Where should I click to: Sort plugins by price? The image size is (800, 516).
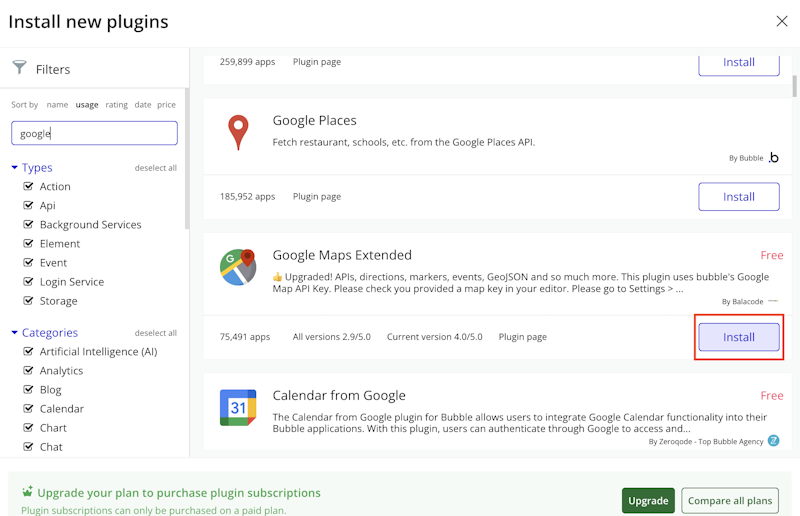pyautogui.click(x=166, y=105)
